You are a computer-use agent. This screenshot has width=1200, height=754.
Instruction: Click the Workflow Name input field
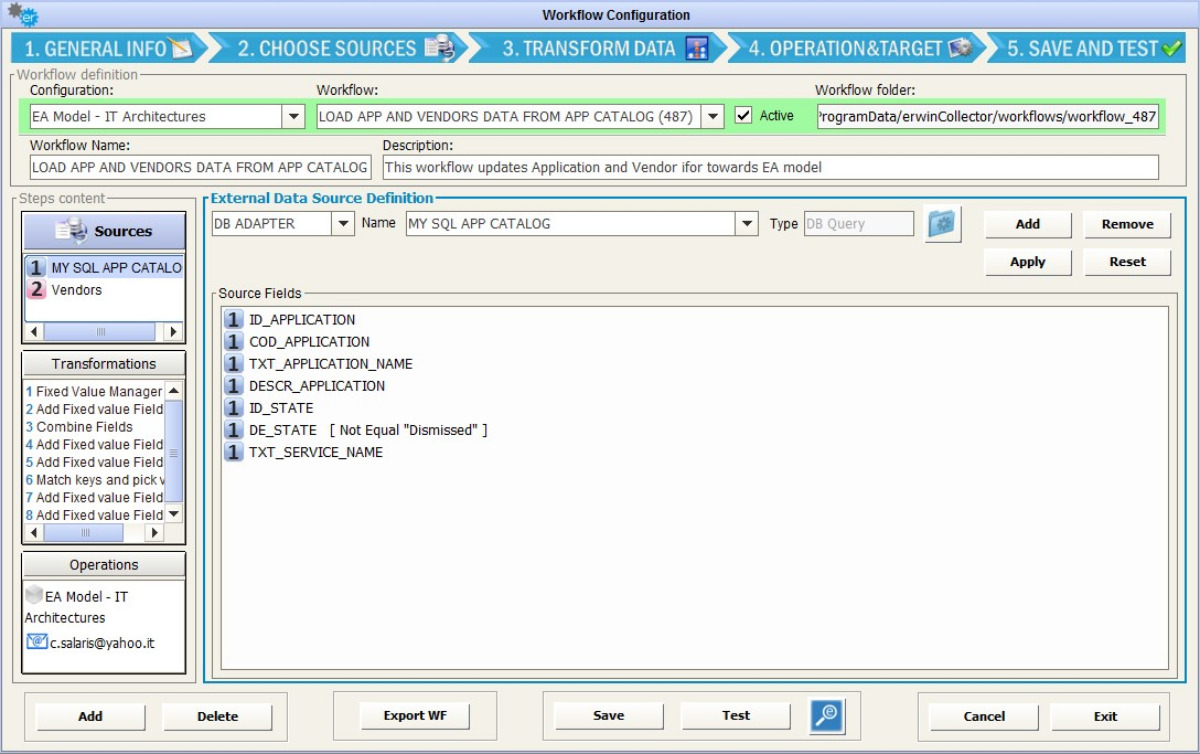point(200,168)
